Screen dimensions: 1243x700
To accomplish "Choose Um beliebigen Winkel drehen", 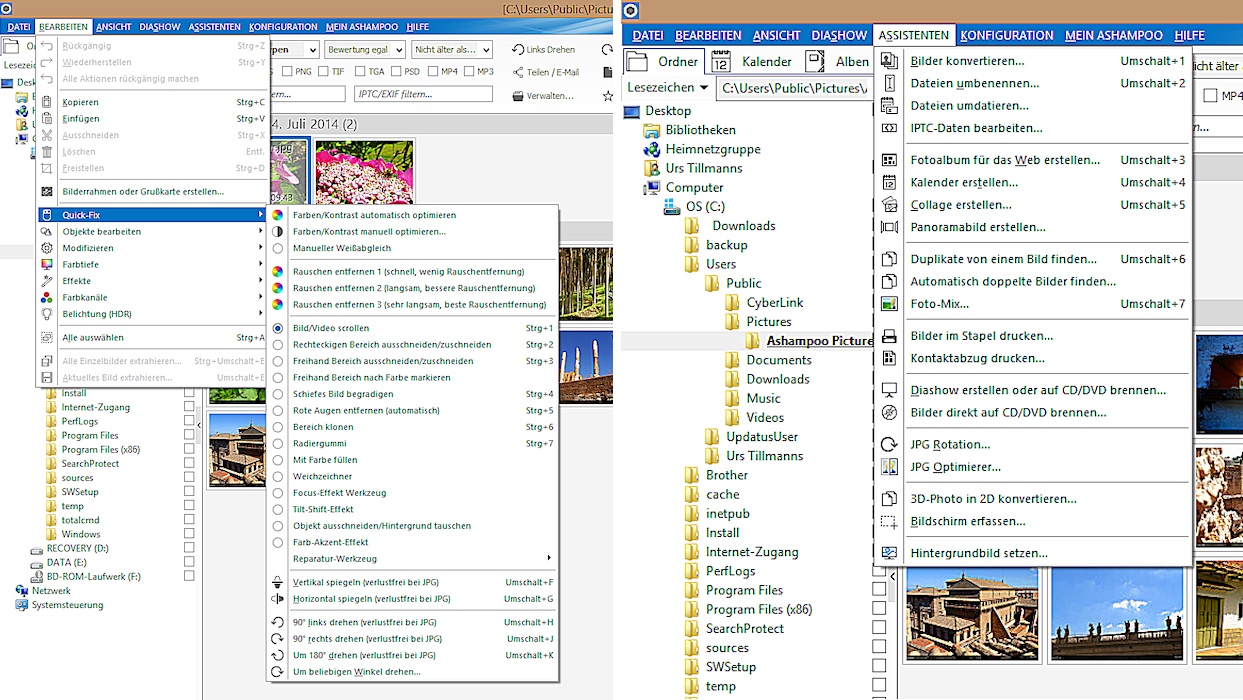I will (411, 671).
